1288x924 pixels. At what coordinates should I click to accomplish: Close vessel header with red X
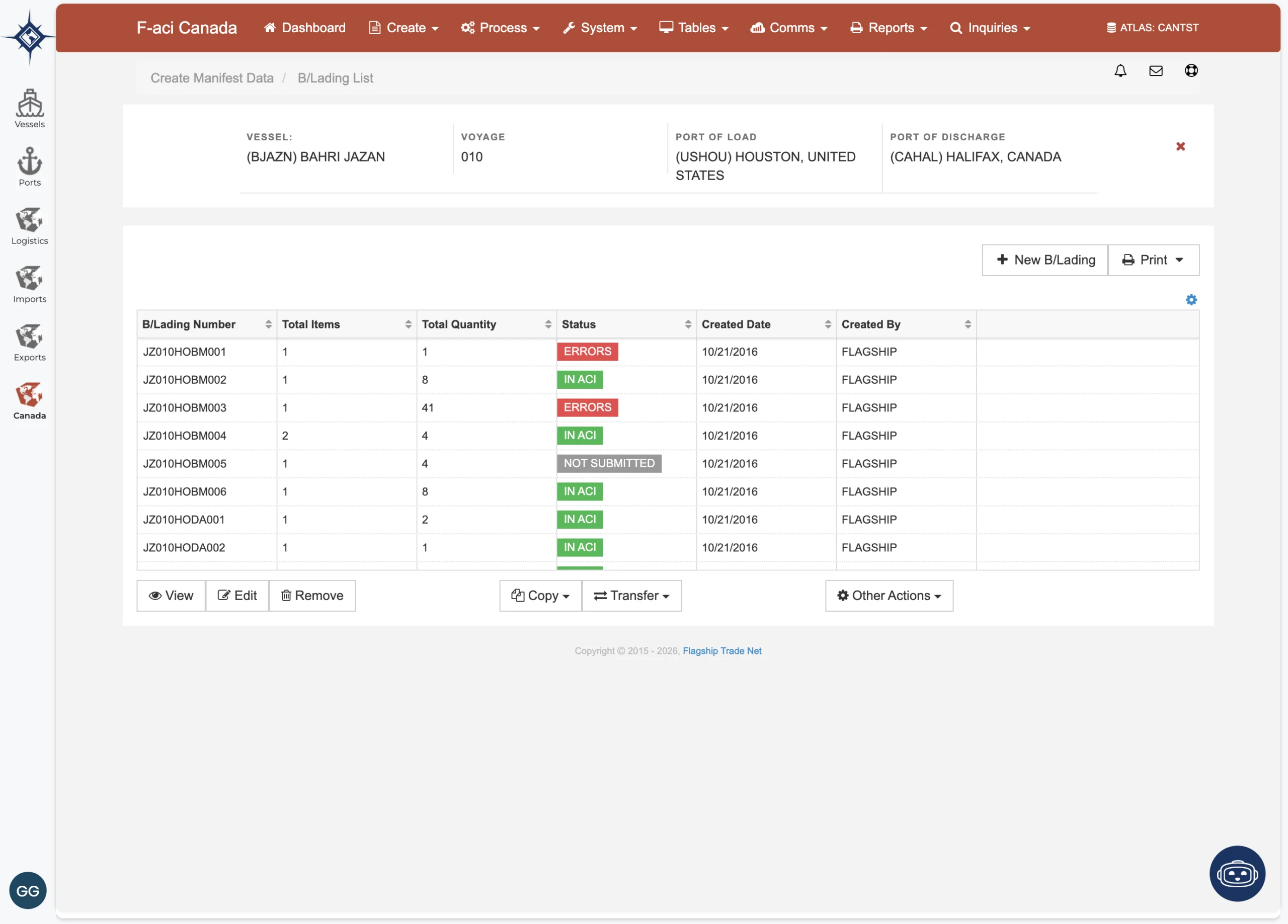[x=1180, y=146]
